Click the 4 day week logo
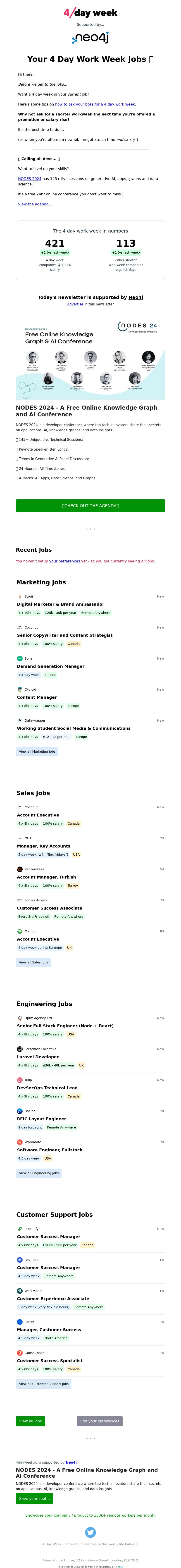This screenshot has width=181, height=1568. [90, 12]
